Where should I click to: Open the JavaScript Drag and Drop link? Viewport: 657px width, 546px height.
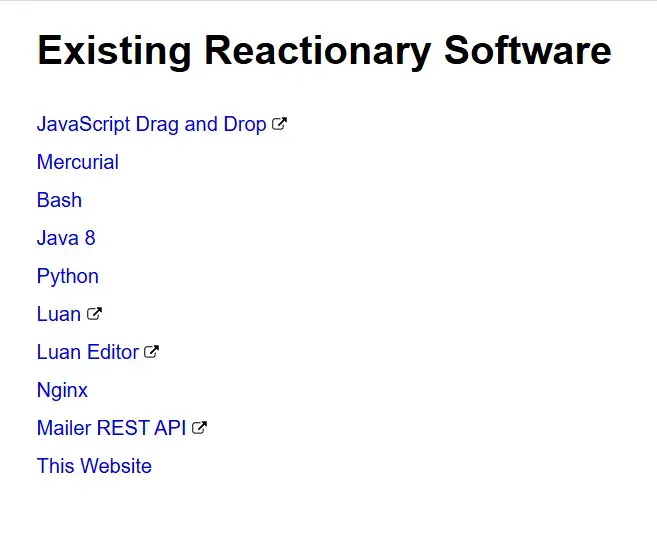pyautogui.click(x=151, y=124)
